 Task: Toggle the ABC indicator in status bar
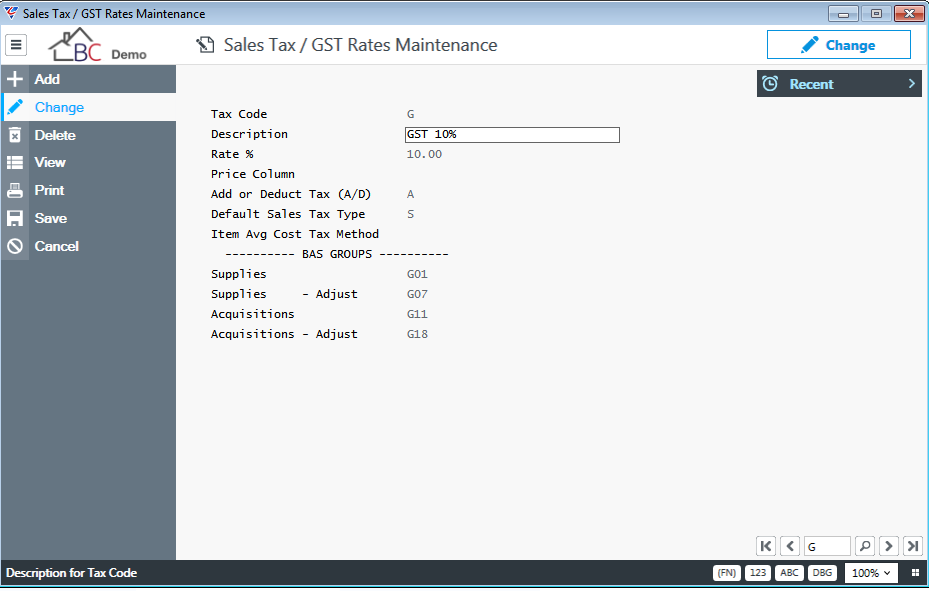click(x=789, y=573)
